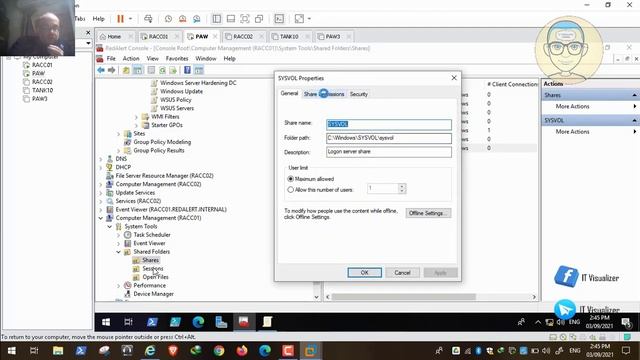This screenshot has height=360, width=640.
Task: Click the Description field
Action: click(389, 152)
